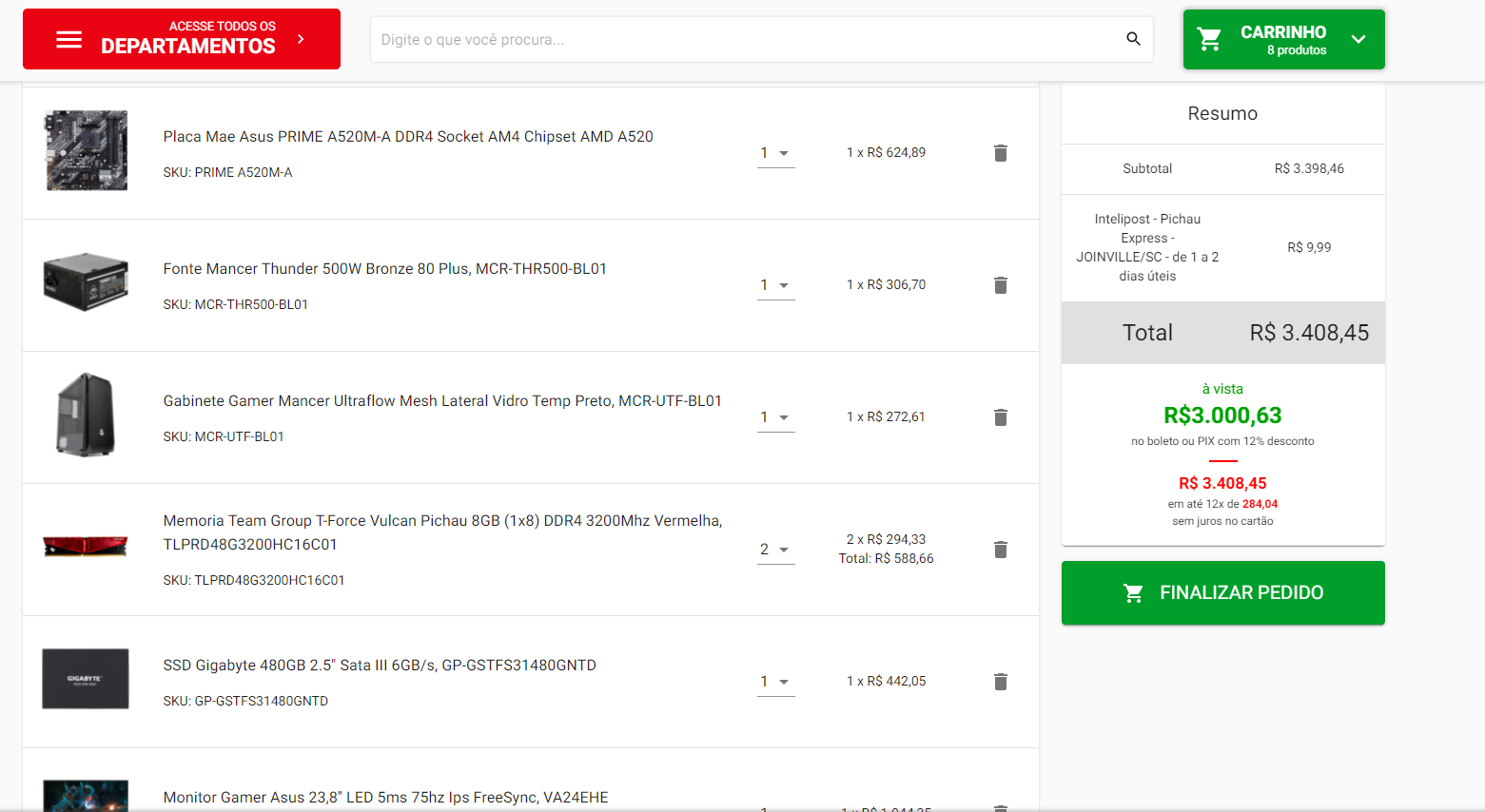Click the Resumo heading
The width and height of the screenshot is (1485, 812).
[x=1222, y=114]
